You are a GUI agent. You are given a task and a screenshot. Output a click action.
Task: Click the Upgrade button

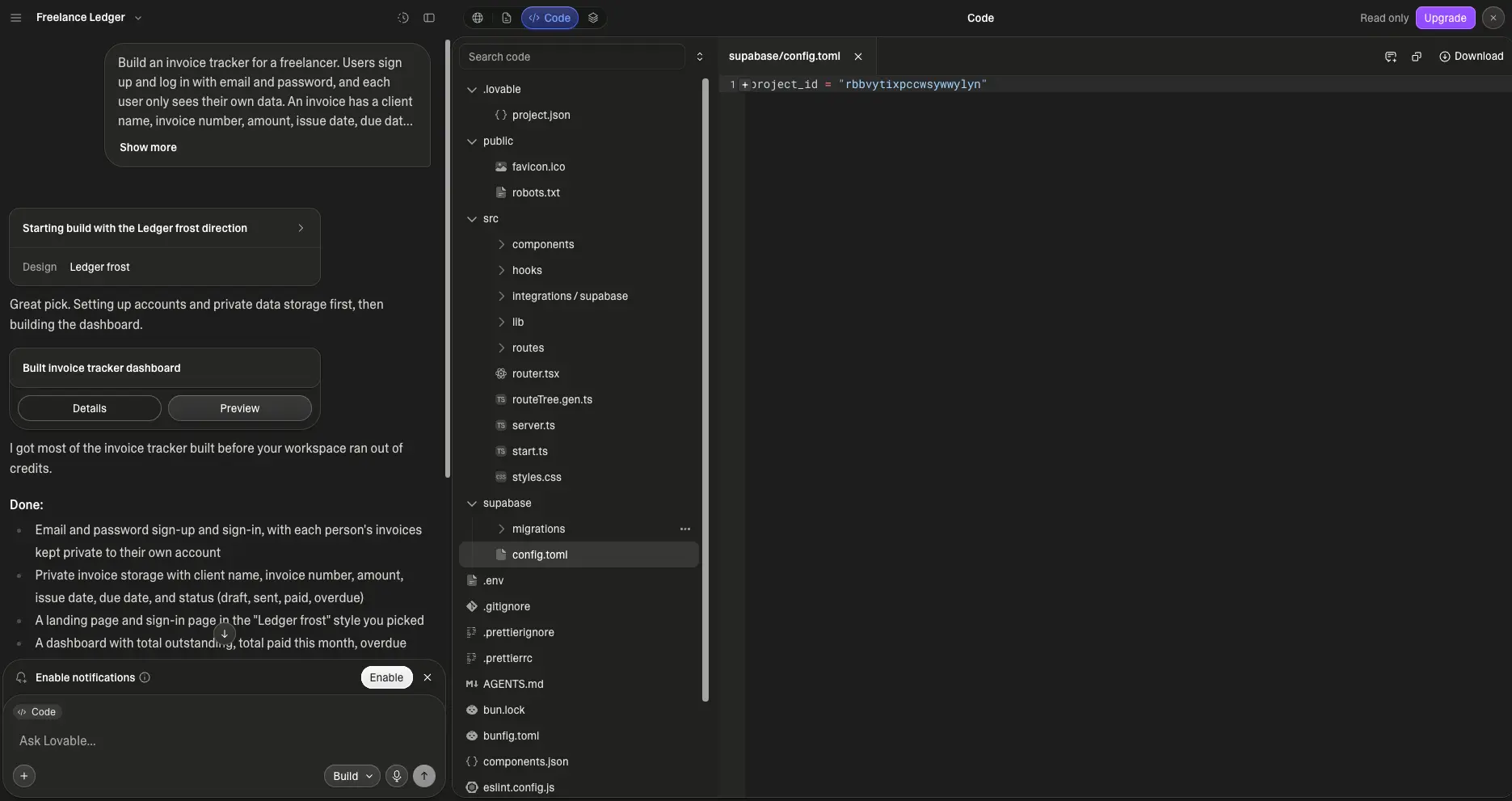point(1445,18)
